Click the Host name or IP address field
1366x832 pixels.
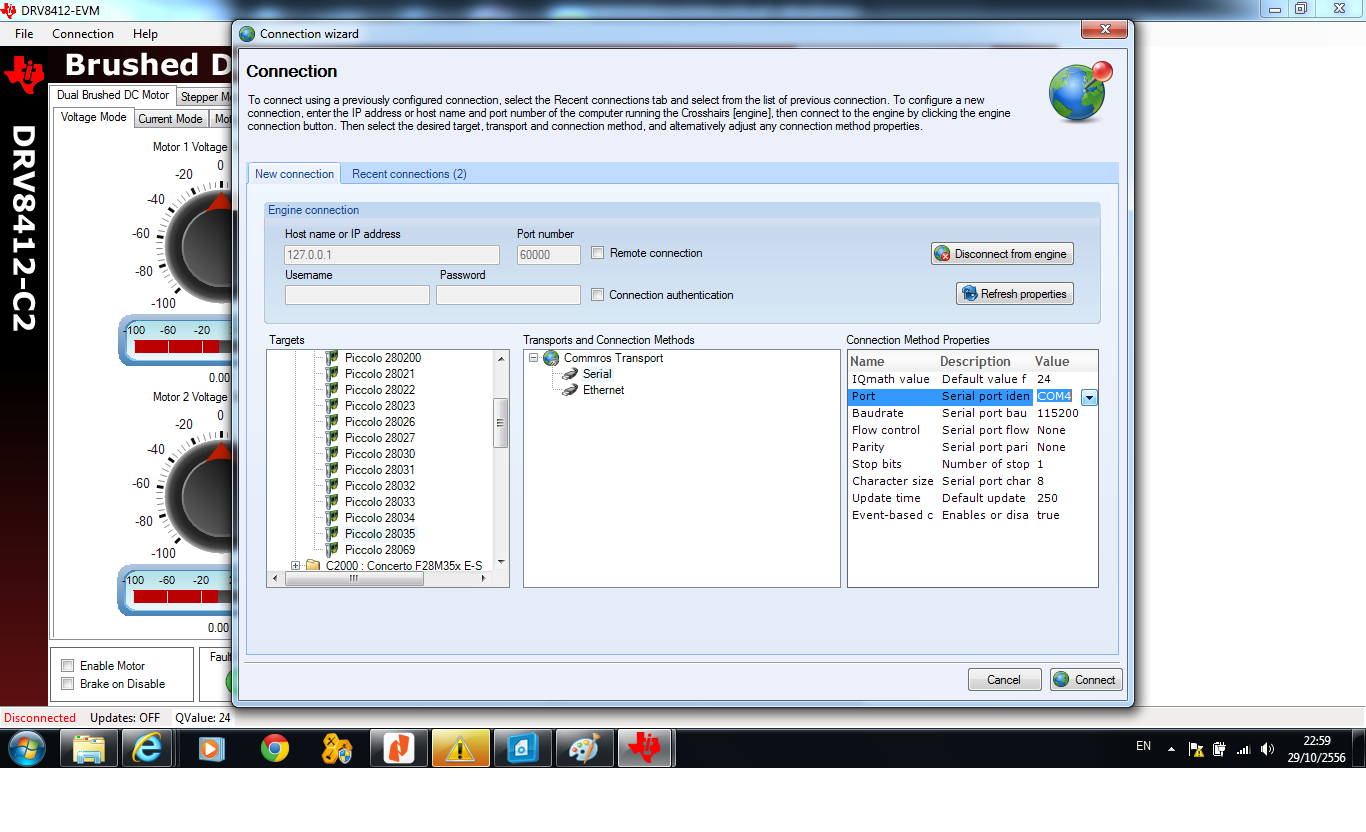point(392,255)
